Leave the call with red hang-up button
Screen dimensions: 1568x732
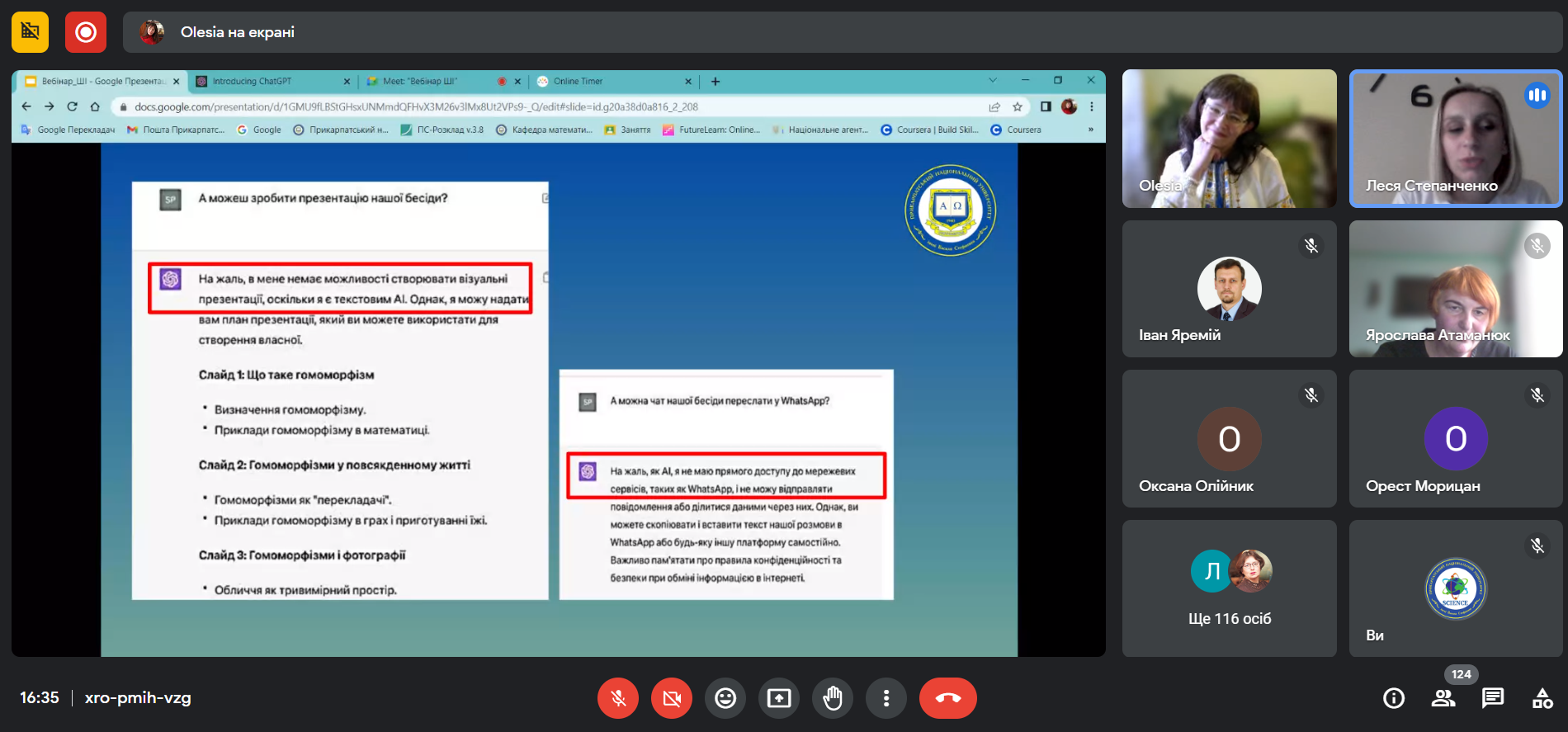click(947, 698)
